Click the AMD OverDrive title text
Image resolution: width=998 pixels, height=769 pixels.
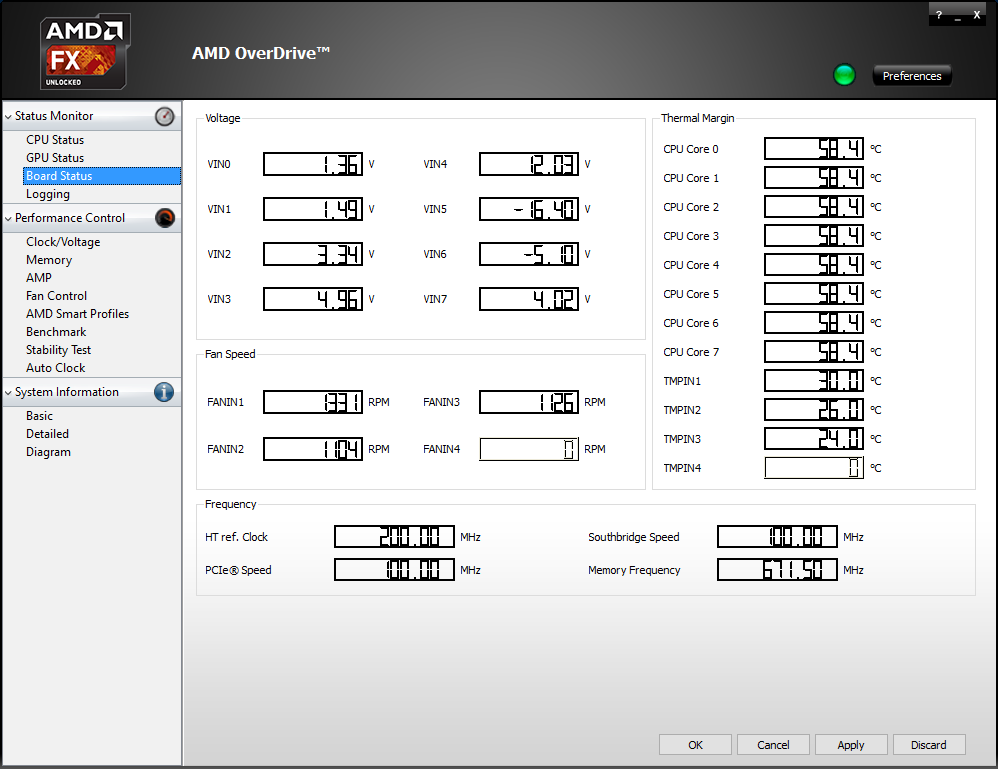coord(261,53)
